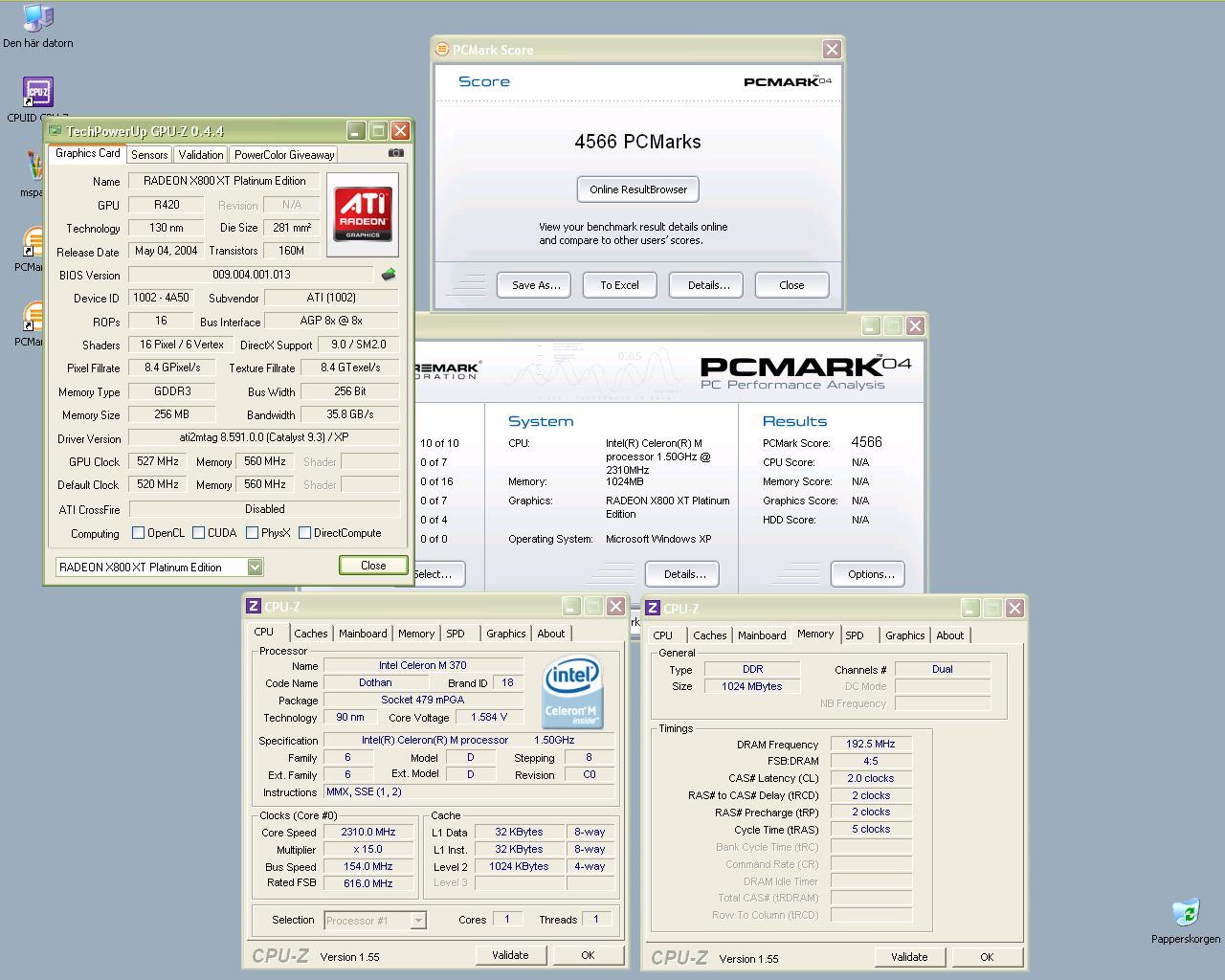Click Details... under PCMark04 System section
This screenshot has width=1225, height=980.
[682, 574]
